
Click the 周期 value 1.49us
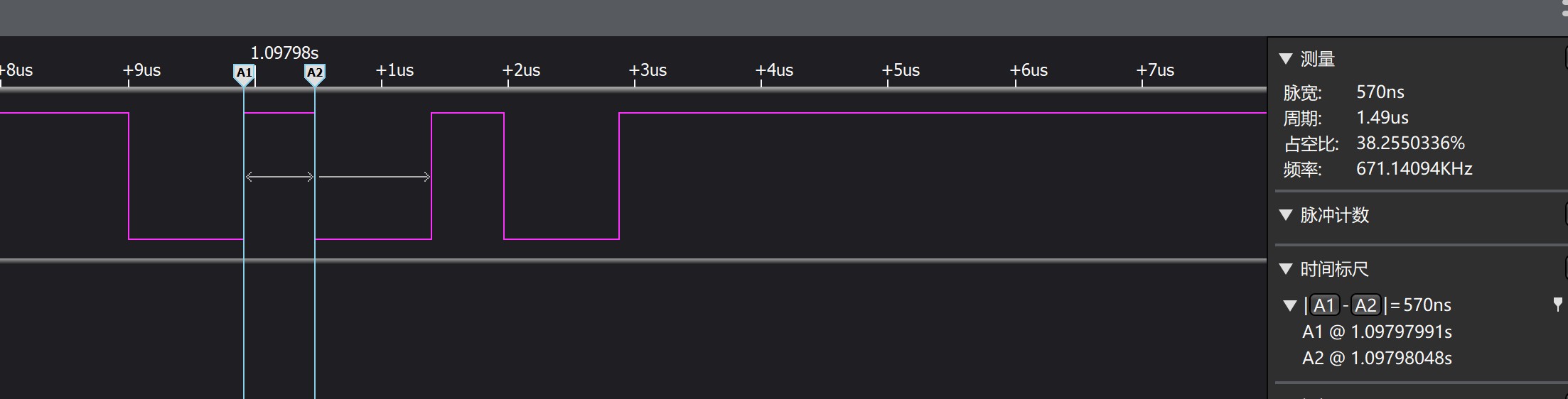point(1382,118)
